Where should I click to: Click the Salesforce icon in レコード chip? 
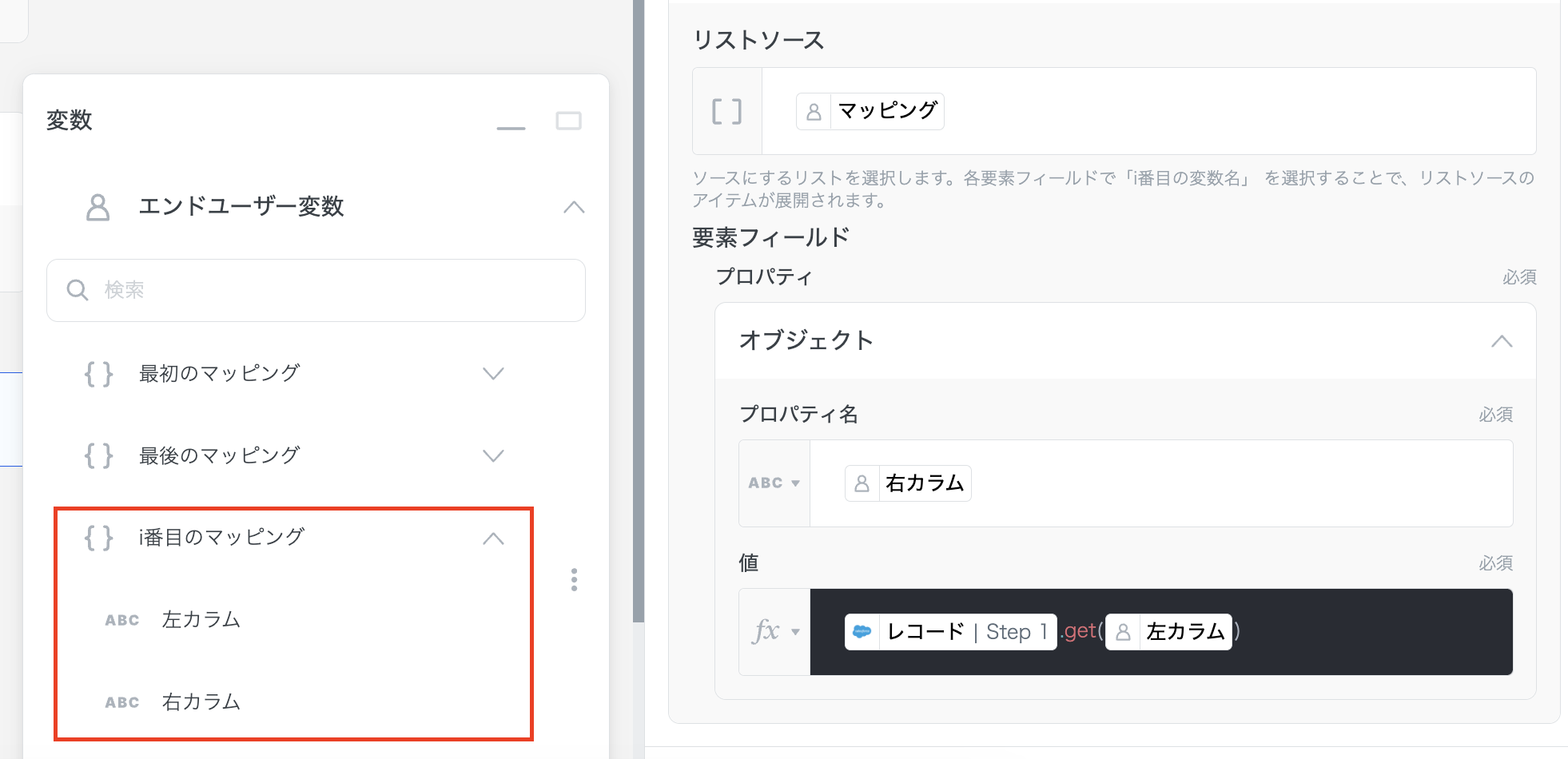(x=862, y=632)
